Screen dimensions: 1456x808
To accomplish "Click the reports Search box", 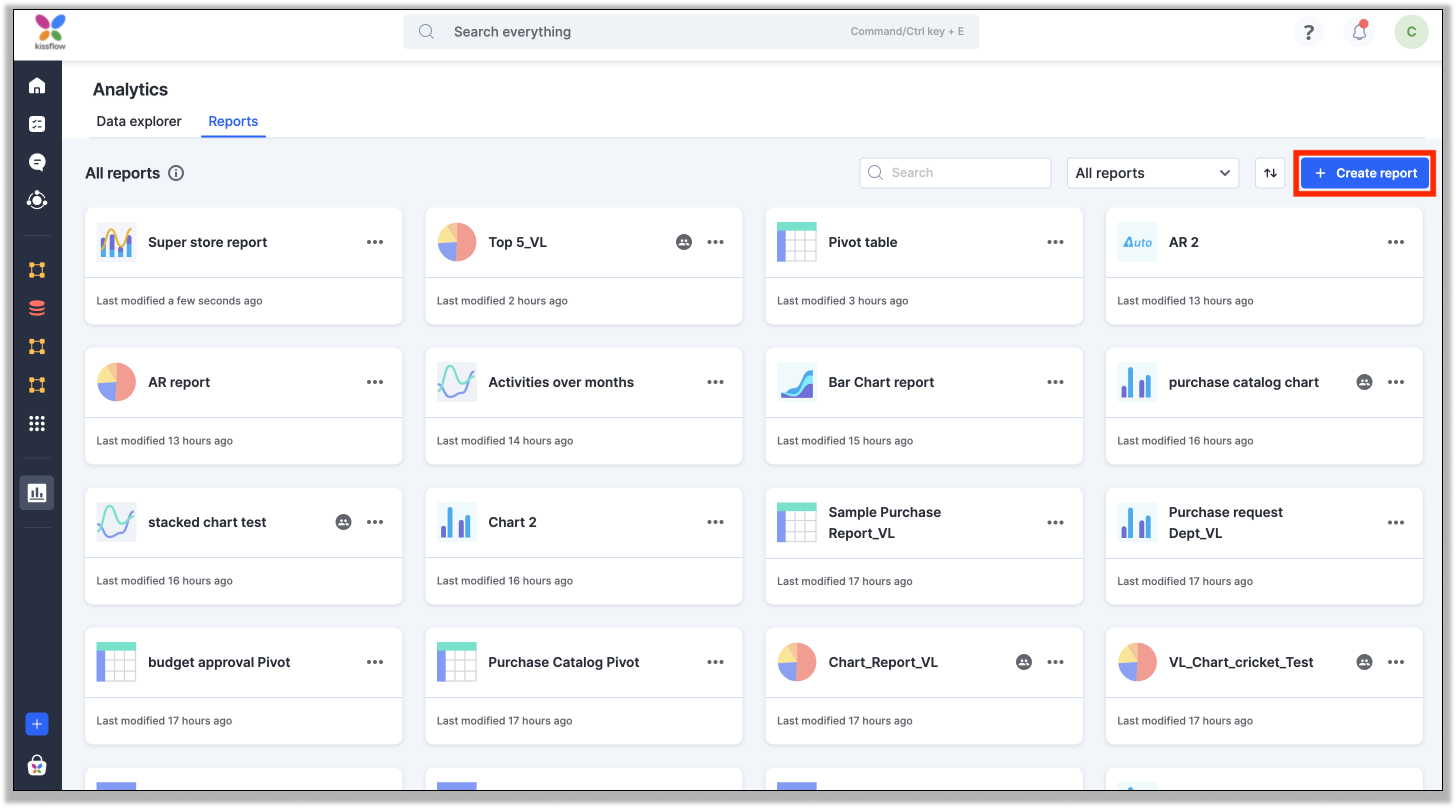I will click(955, 173).
